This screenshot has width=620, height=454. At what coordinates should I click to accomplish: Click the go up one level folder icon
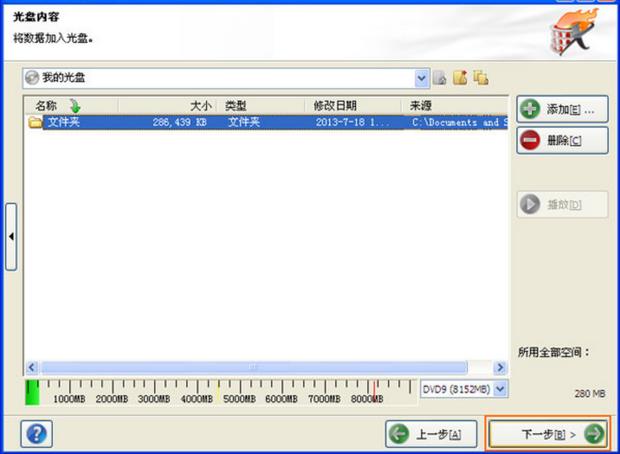pos(440,77)
